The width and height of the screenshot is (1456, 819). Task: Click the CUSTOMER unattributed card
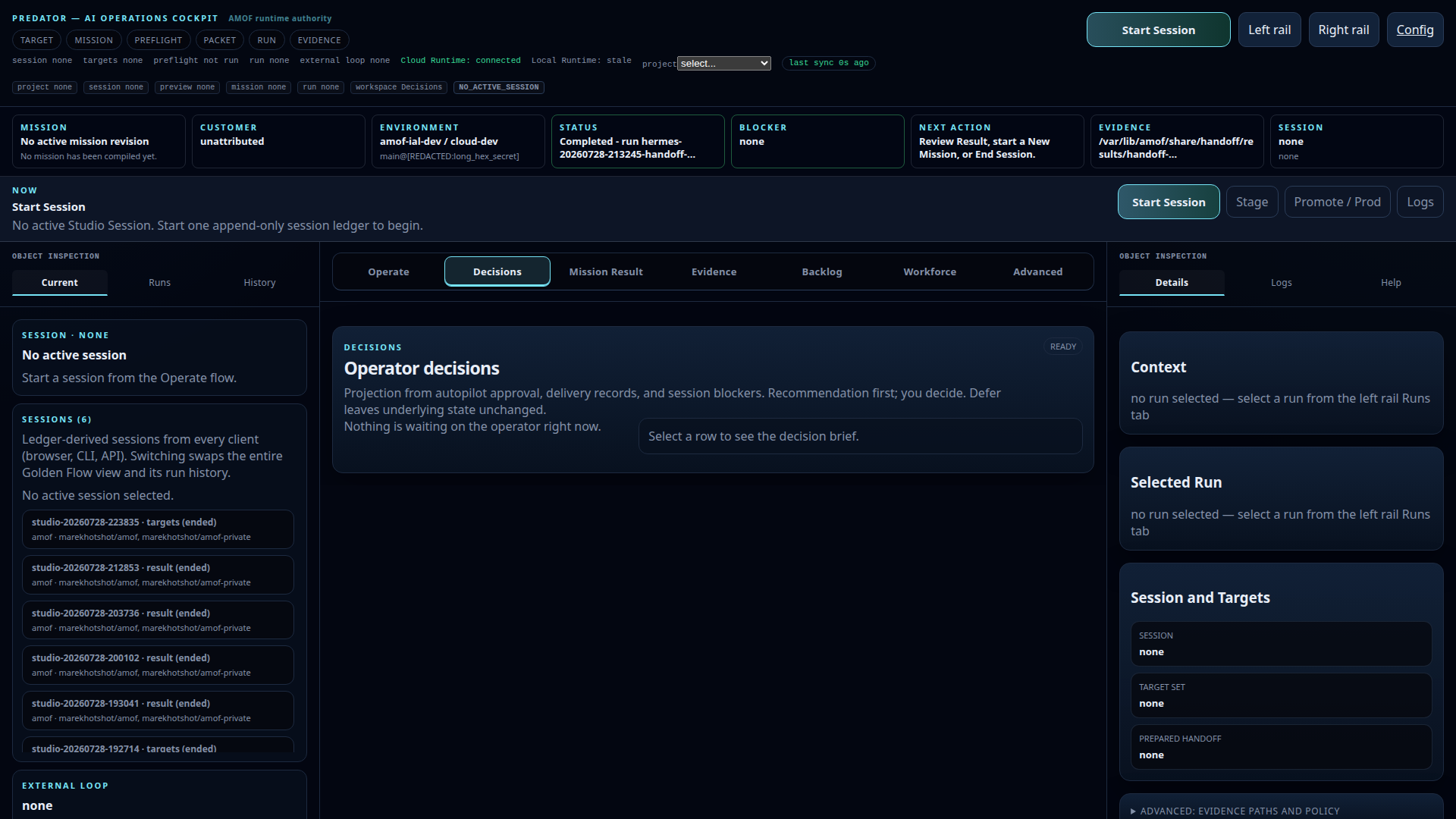pos(278,141)
